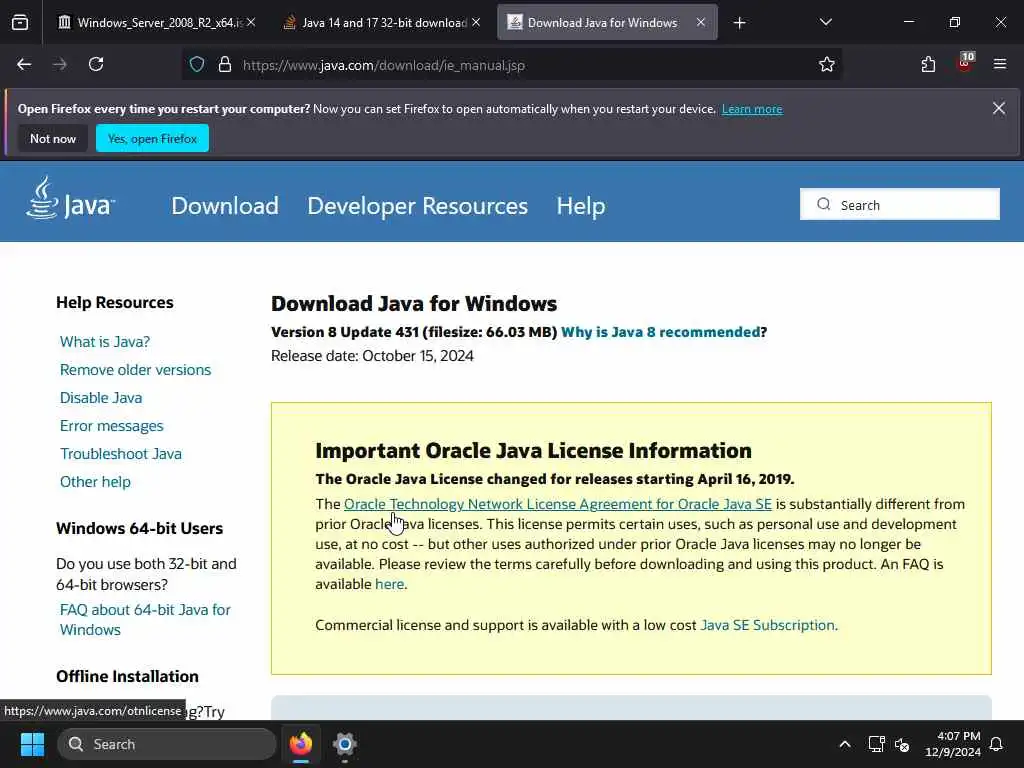
Task: Open FAQ about 64-bit Java link
Action: pos(145,620)
